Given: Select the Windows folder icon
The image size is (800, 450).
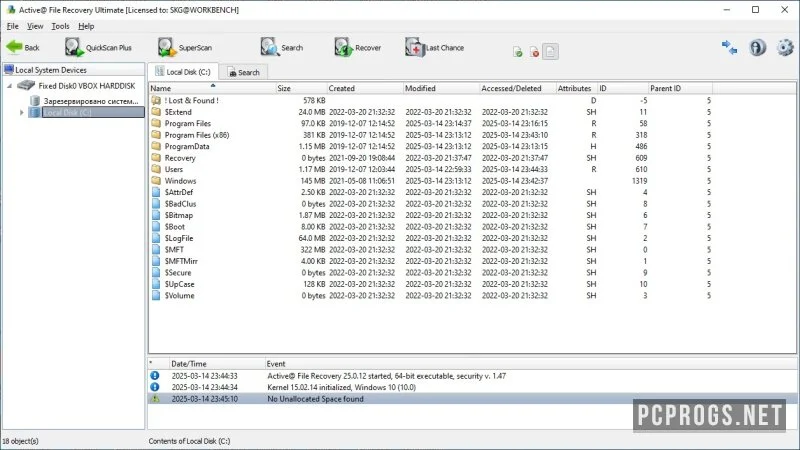Looking at the screenshot, I should coord(156,181).
